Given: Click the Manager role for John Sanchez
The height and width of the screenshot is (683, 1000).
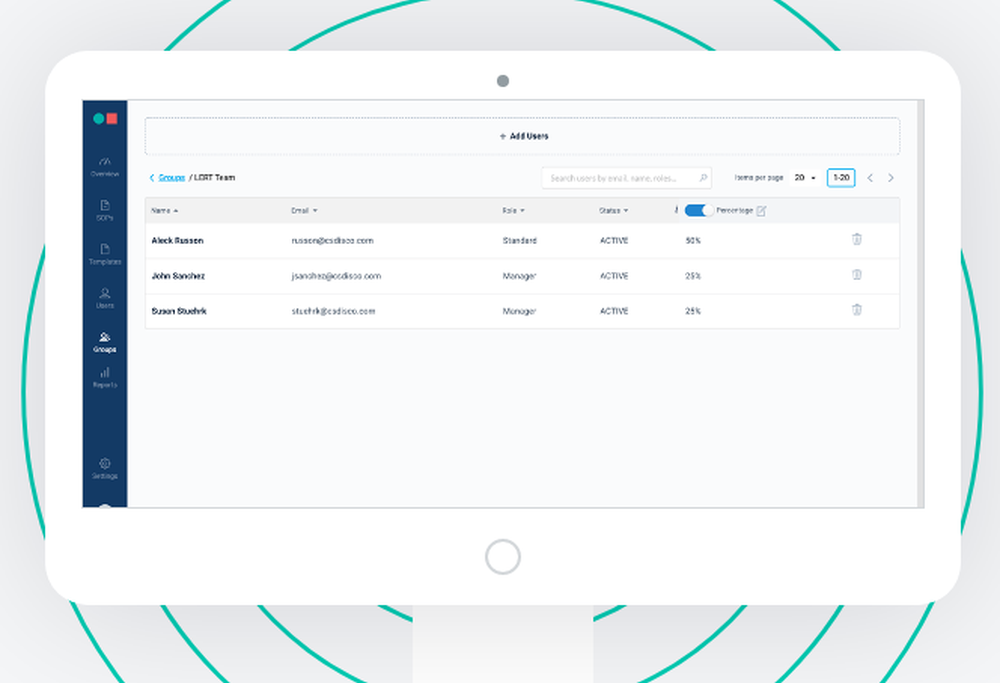Looking at the screenshot, I should (x=519, y=276).
